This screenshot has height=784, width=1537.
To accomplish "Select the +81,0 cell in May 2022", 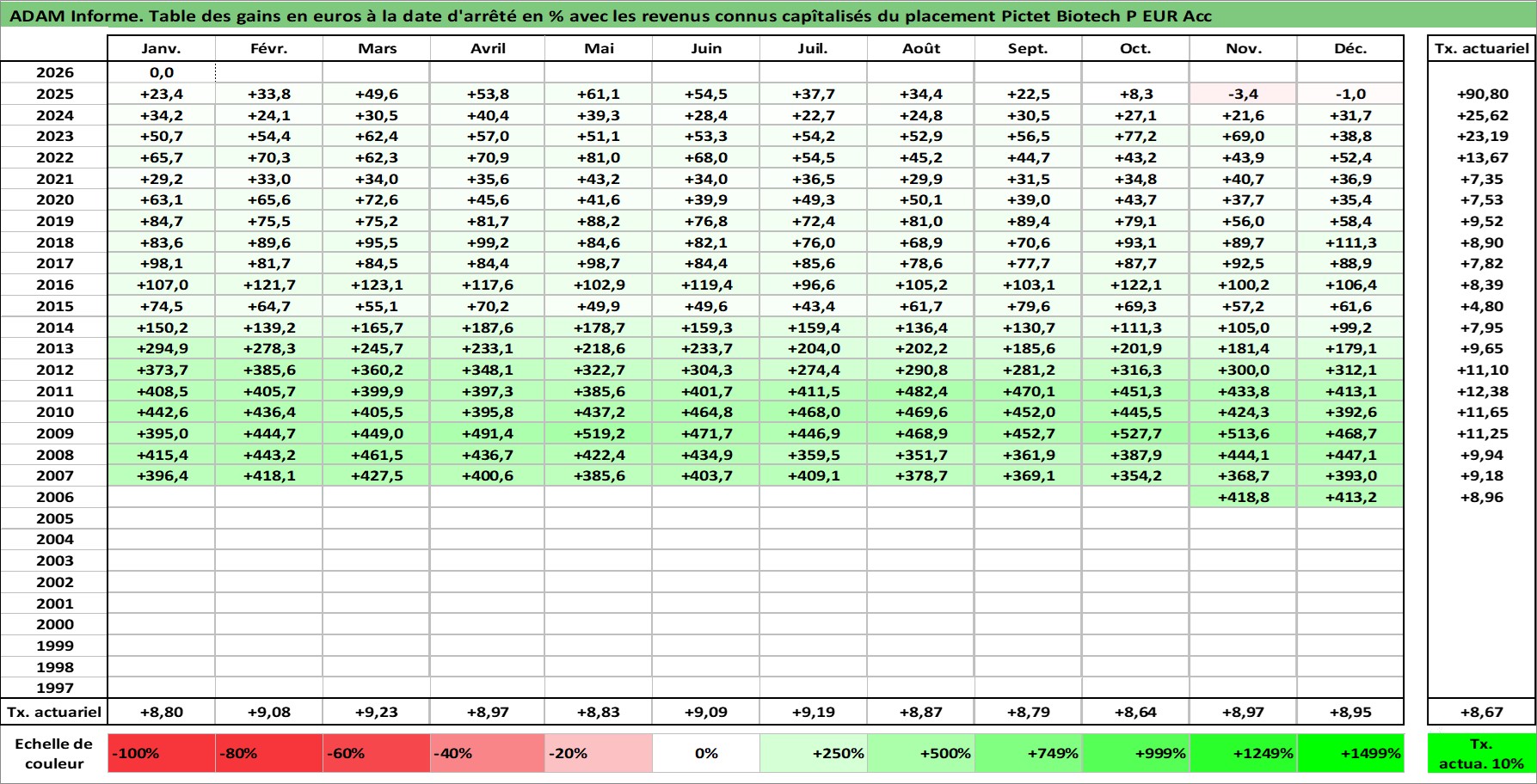I will (599, 157).
